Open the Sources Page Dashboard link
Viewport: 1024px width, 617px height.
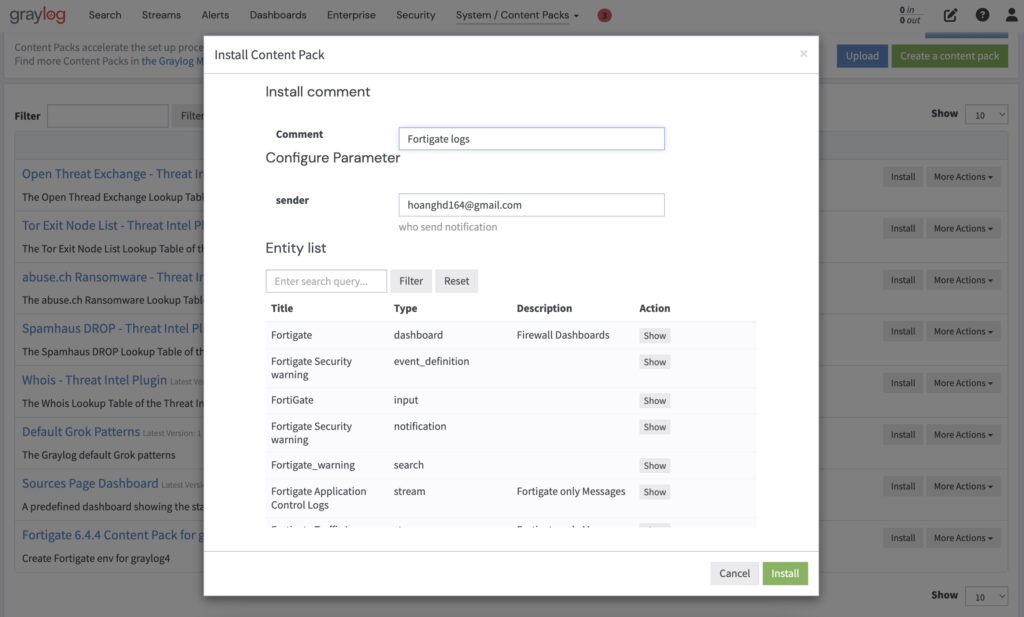pyautogui.click(x=89, y=484)
